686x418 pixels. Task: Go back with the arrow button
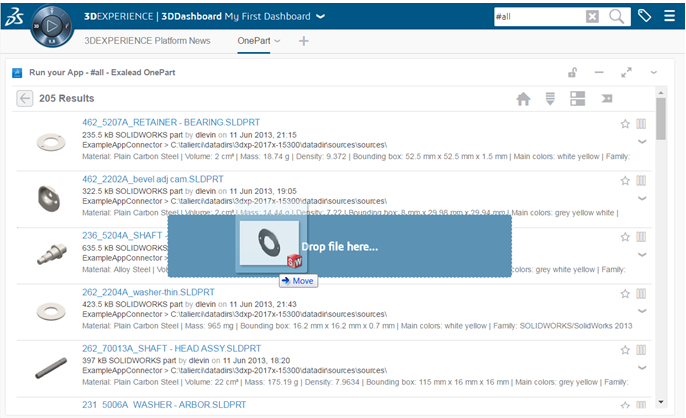pos(24,98)
